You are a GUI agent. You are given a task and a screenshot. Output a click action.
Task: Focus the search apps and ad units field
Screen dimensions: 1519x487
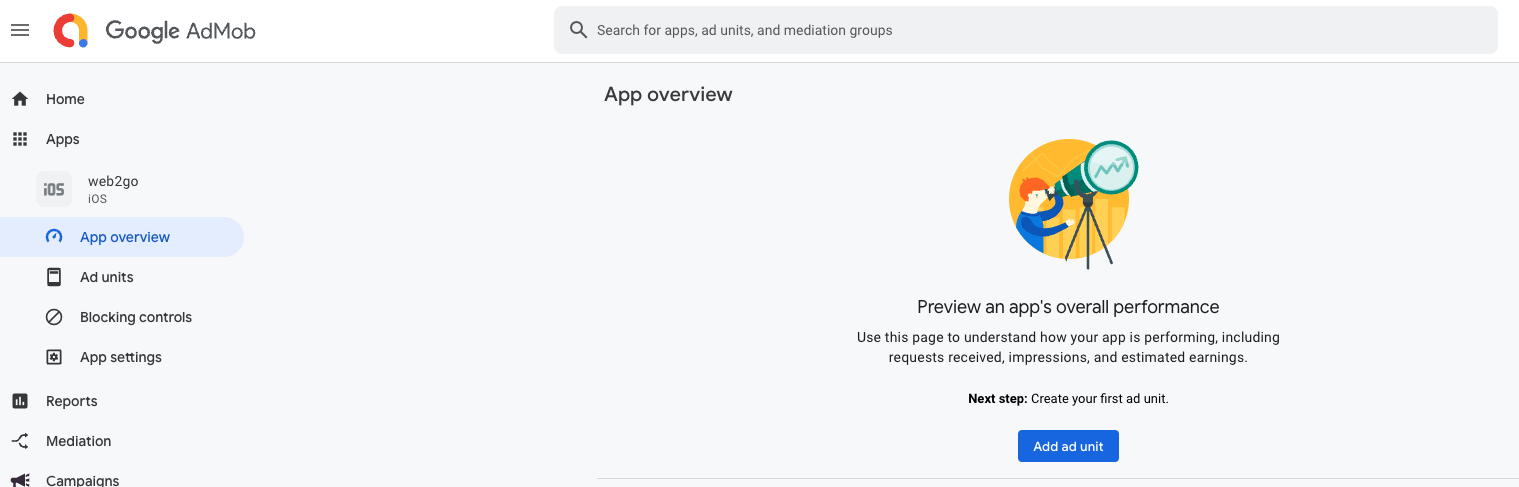pos(1040,30)
